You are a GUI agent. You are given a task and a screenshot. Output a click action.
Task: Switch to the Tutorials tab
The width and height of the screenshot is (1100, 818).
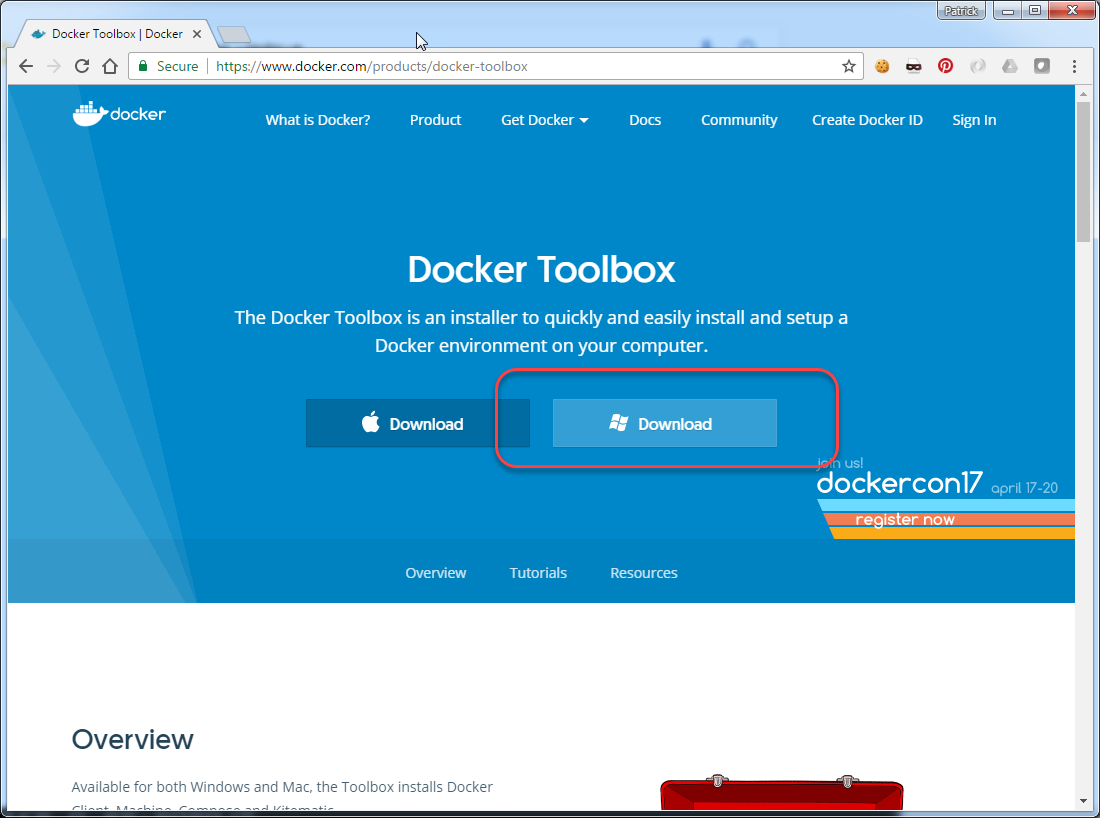pos(538,572)
